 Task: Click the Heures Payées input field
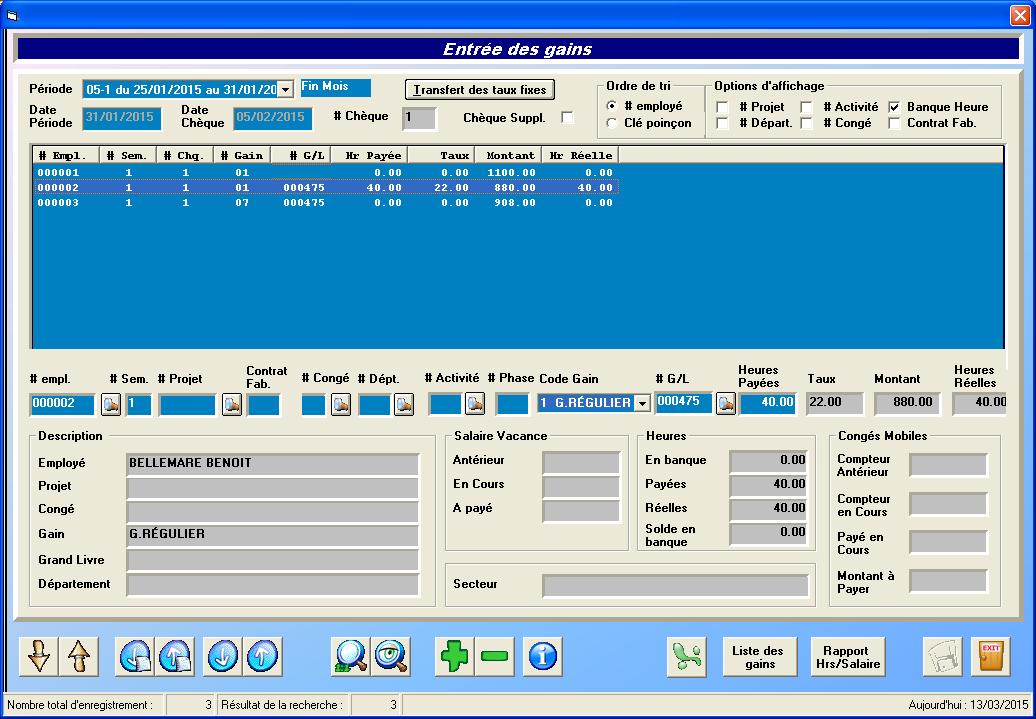tap(767, 403)
